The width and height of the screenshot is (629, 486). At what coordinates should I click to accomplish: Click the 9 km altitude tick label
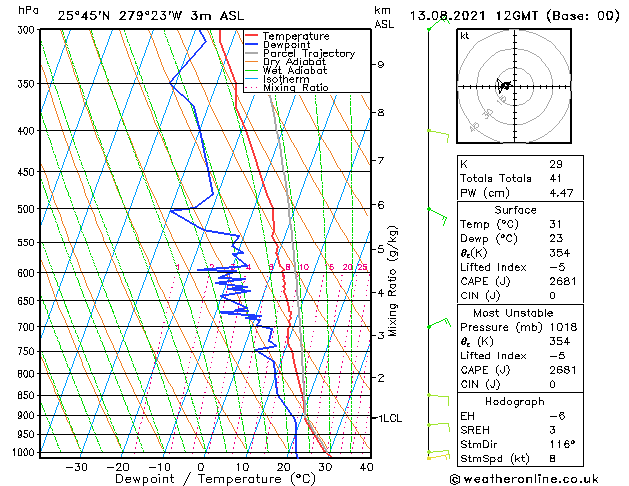(381, 65)
